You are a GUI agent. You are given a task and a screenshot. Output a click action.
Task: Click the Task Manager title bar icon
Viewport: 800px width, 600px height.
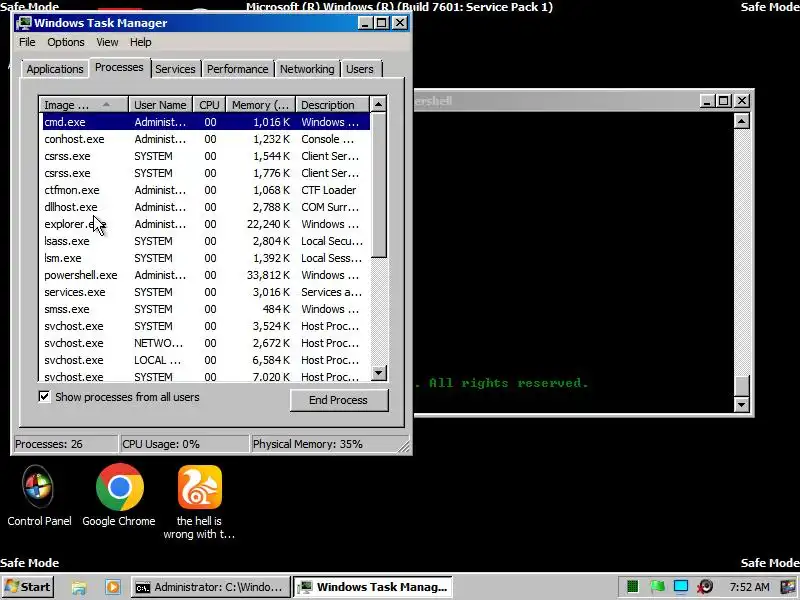point(23,23)
